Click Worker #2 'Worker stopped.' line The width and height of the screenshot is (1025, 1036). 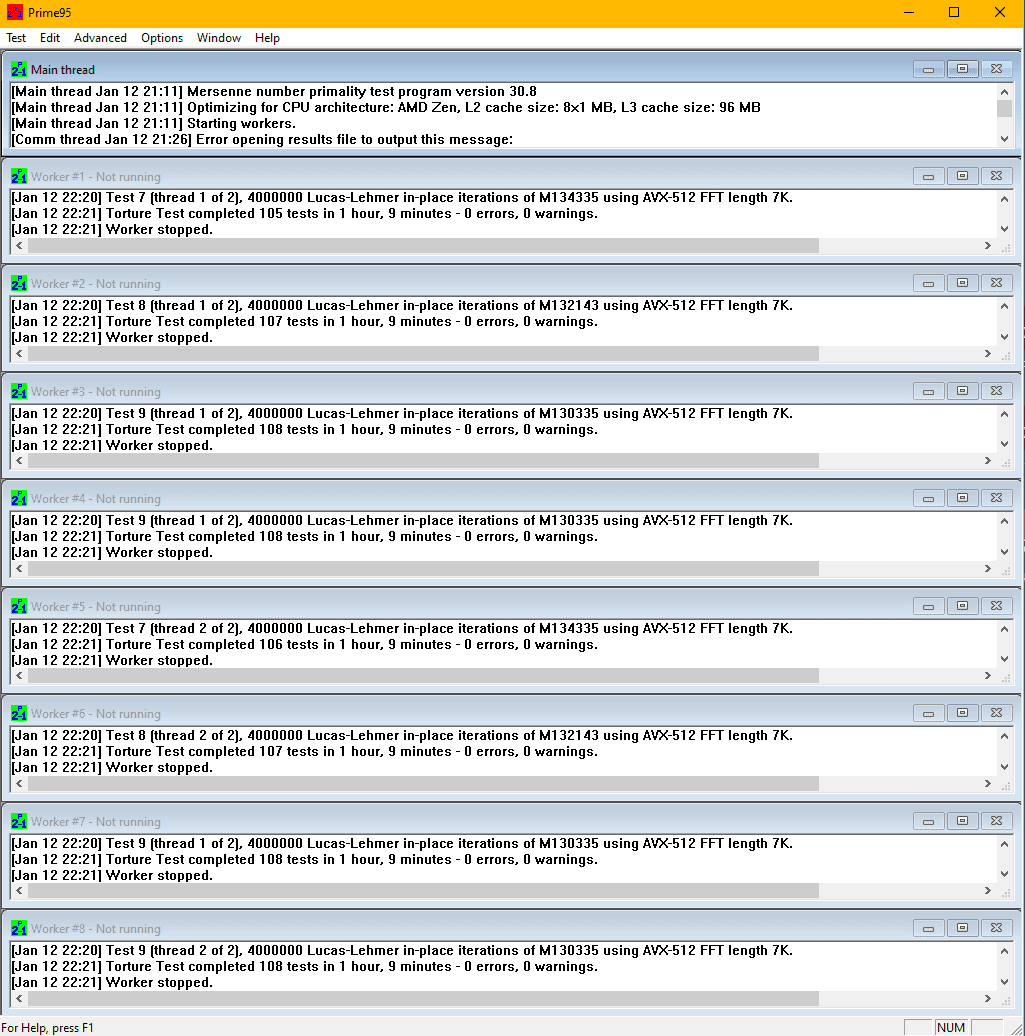pyautogui.click(x=112, y=338)
